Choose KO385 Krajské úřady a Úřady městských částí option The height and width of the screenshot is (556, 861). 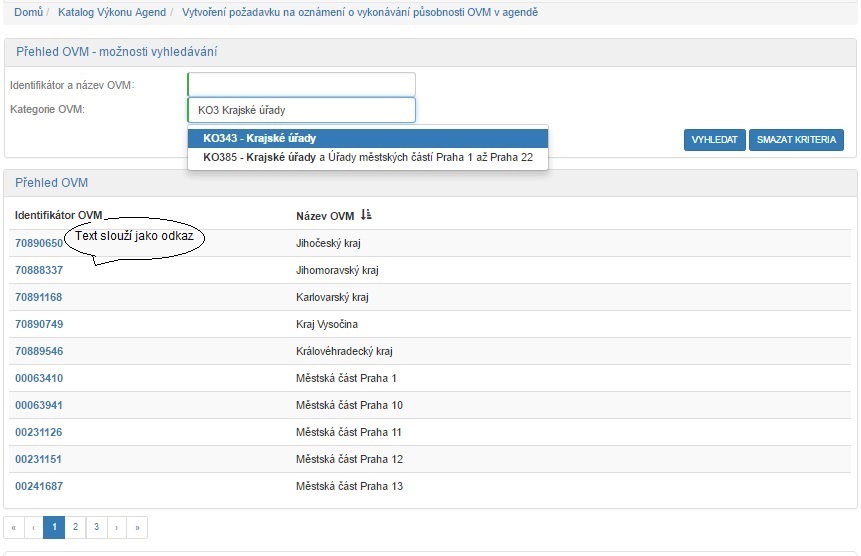tap(368, 157)
